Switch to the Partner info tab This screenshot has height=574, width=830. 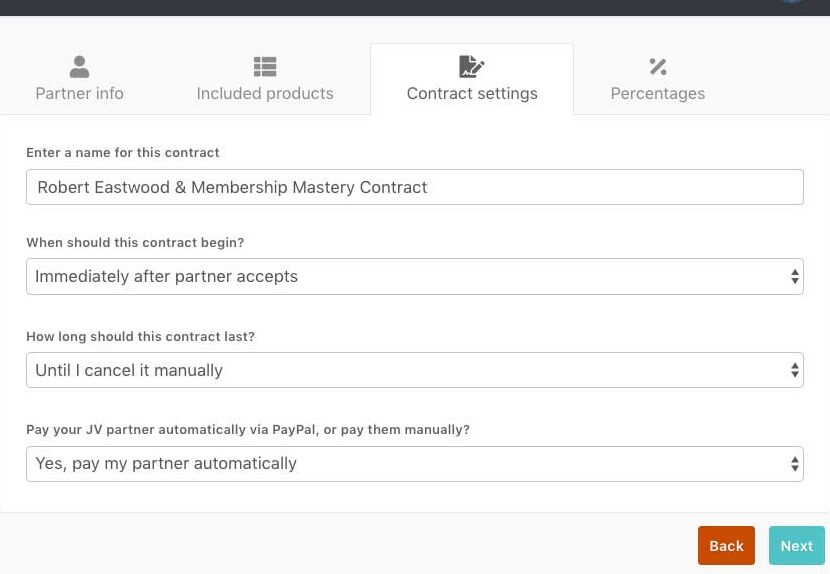pyautogui.click(x=79, y=93)
